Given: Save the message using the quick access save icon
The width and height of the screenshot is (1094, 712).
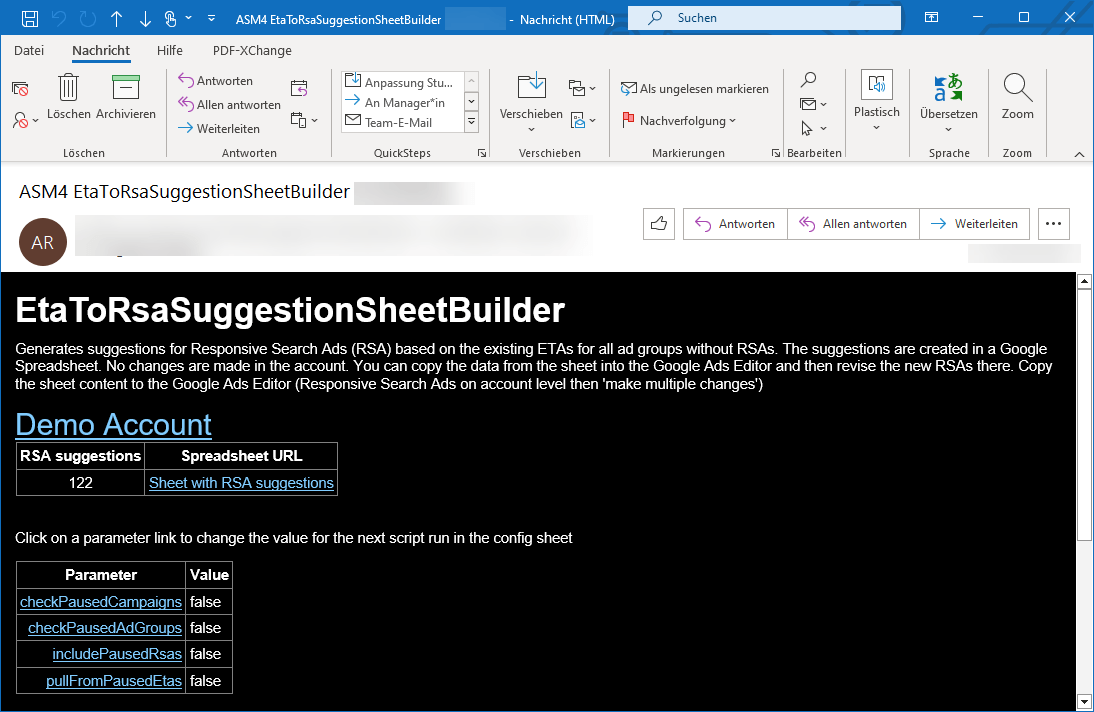Looking at the screenshot, I should (x=32, y=17).
